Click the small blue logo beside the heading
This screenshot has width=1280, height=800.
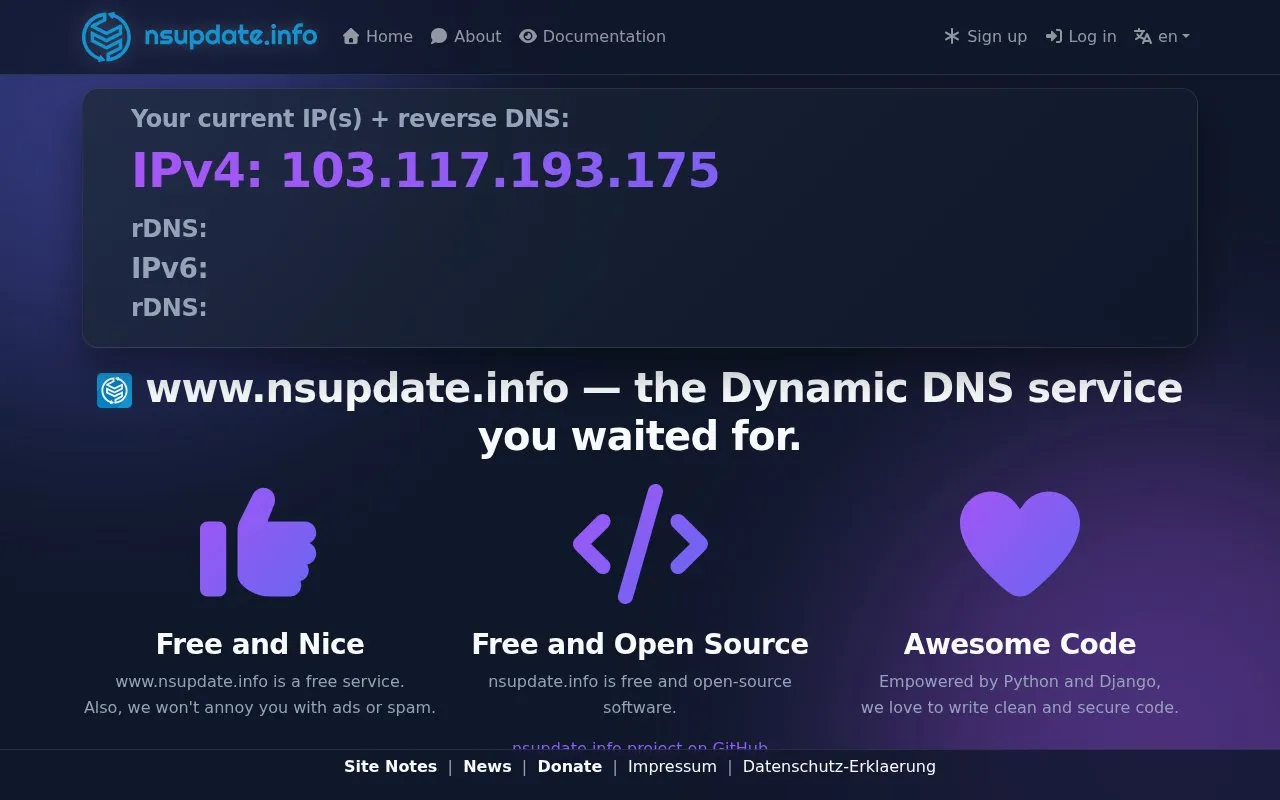click(115, 390)
